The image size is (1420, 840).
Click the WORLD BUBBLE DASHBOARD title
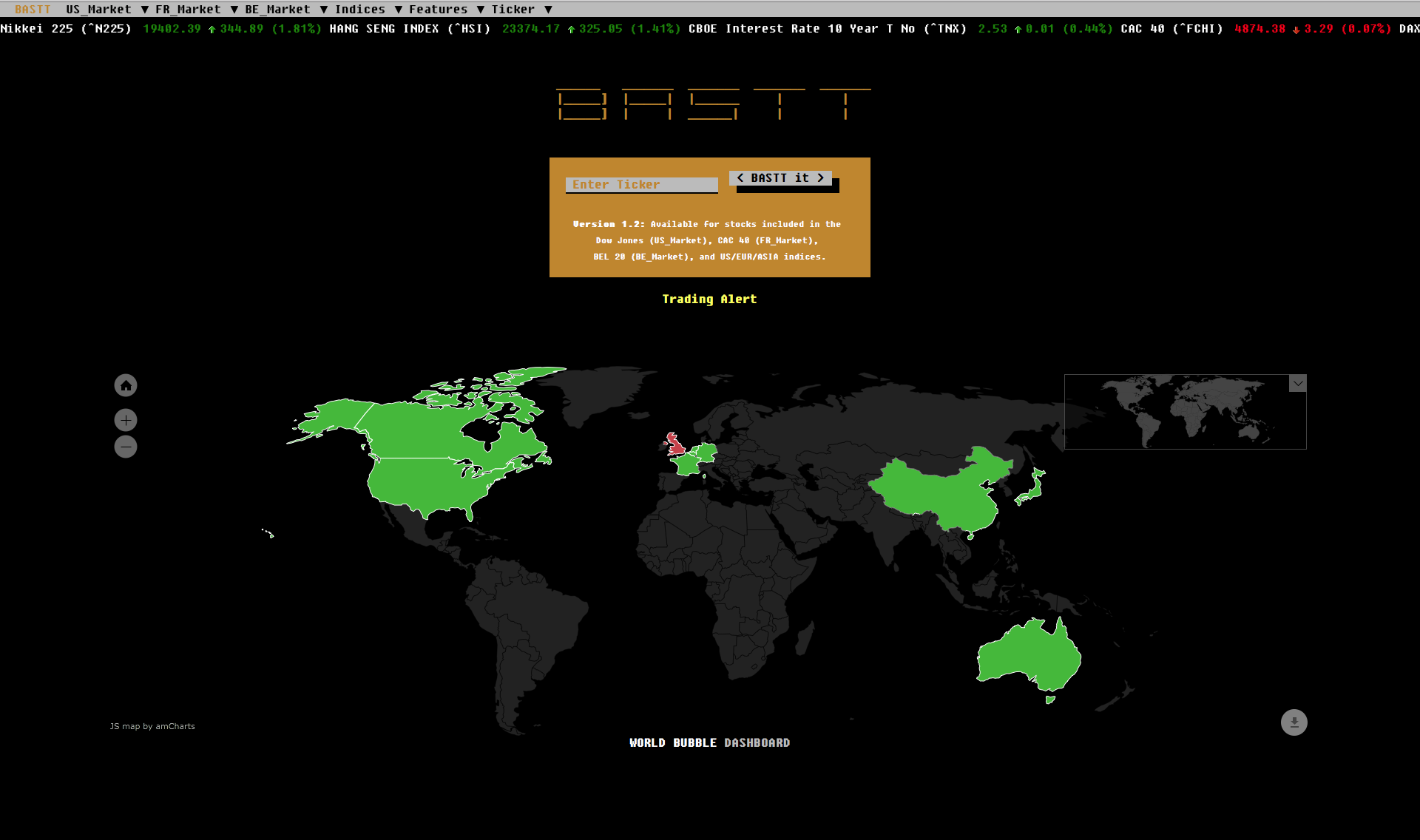709,742
